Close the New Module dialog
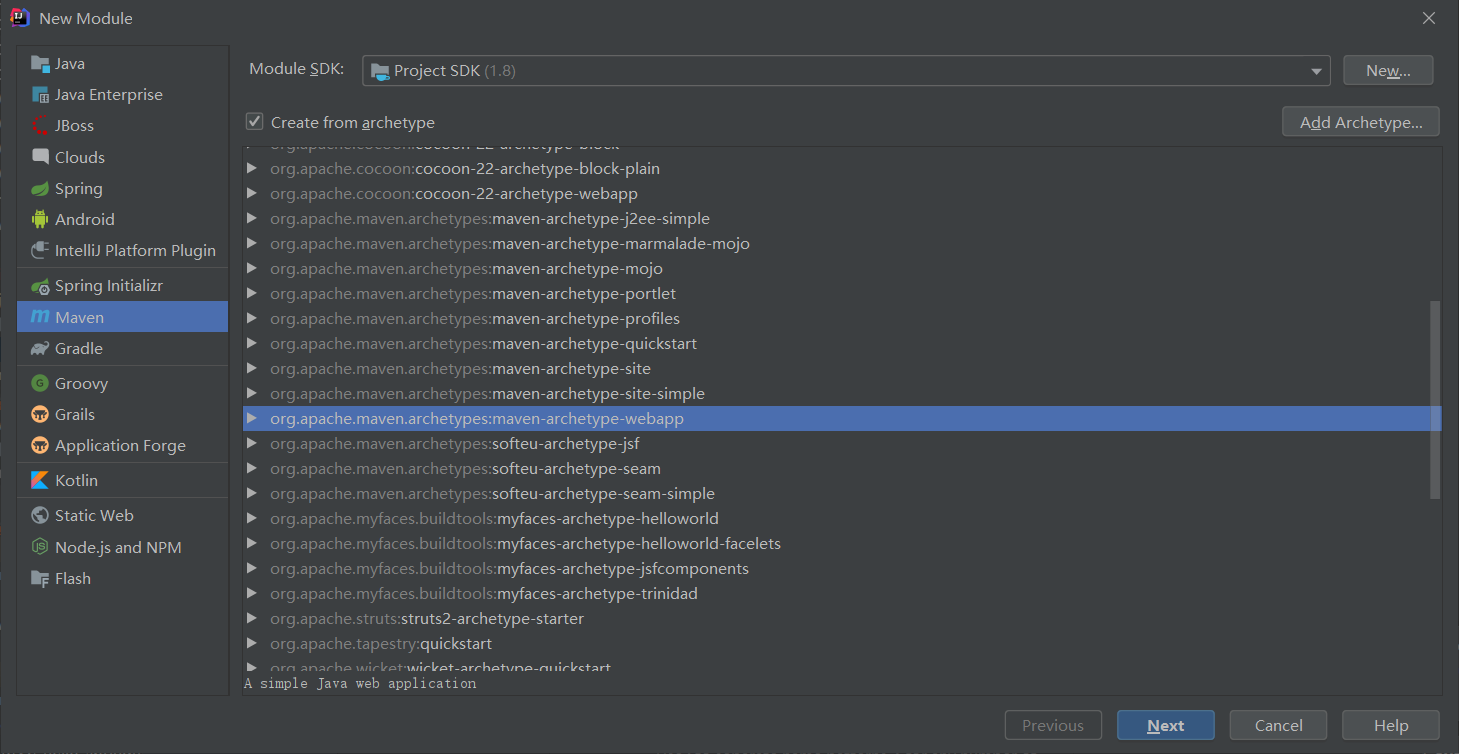 pos(1429,18)
